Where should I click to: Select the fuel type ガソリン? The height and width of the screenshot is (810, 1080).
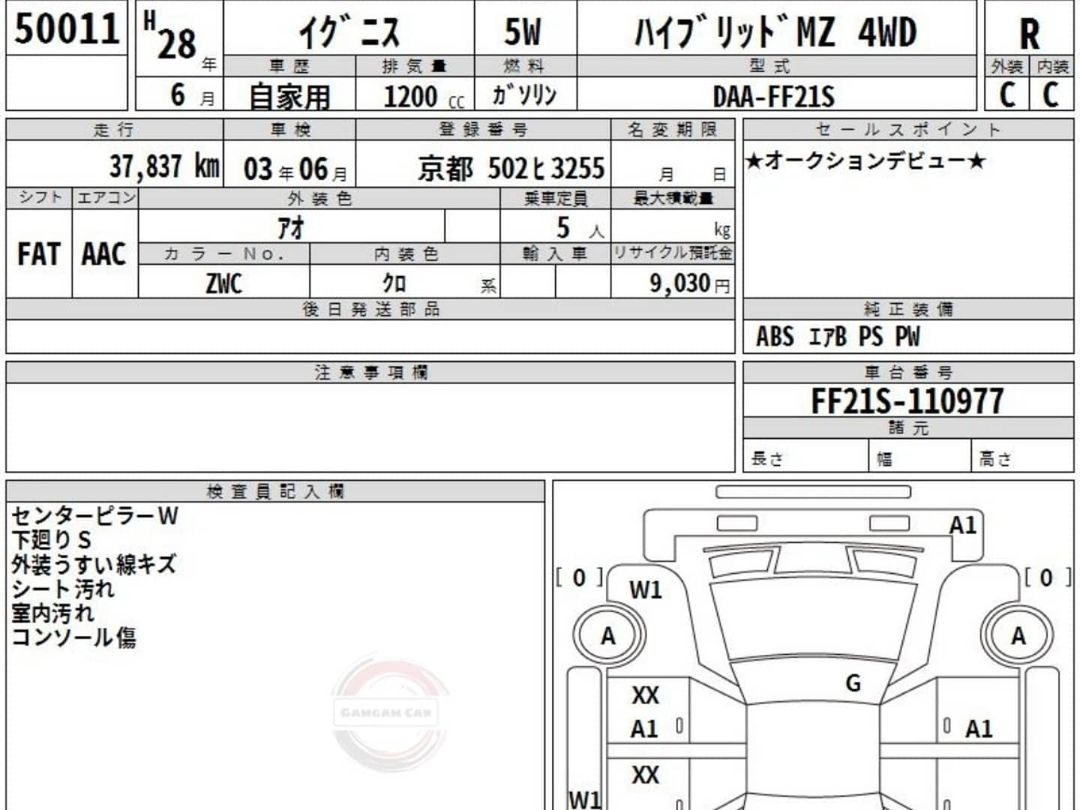[x=524, y=95]
